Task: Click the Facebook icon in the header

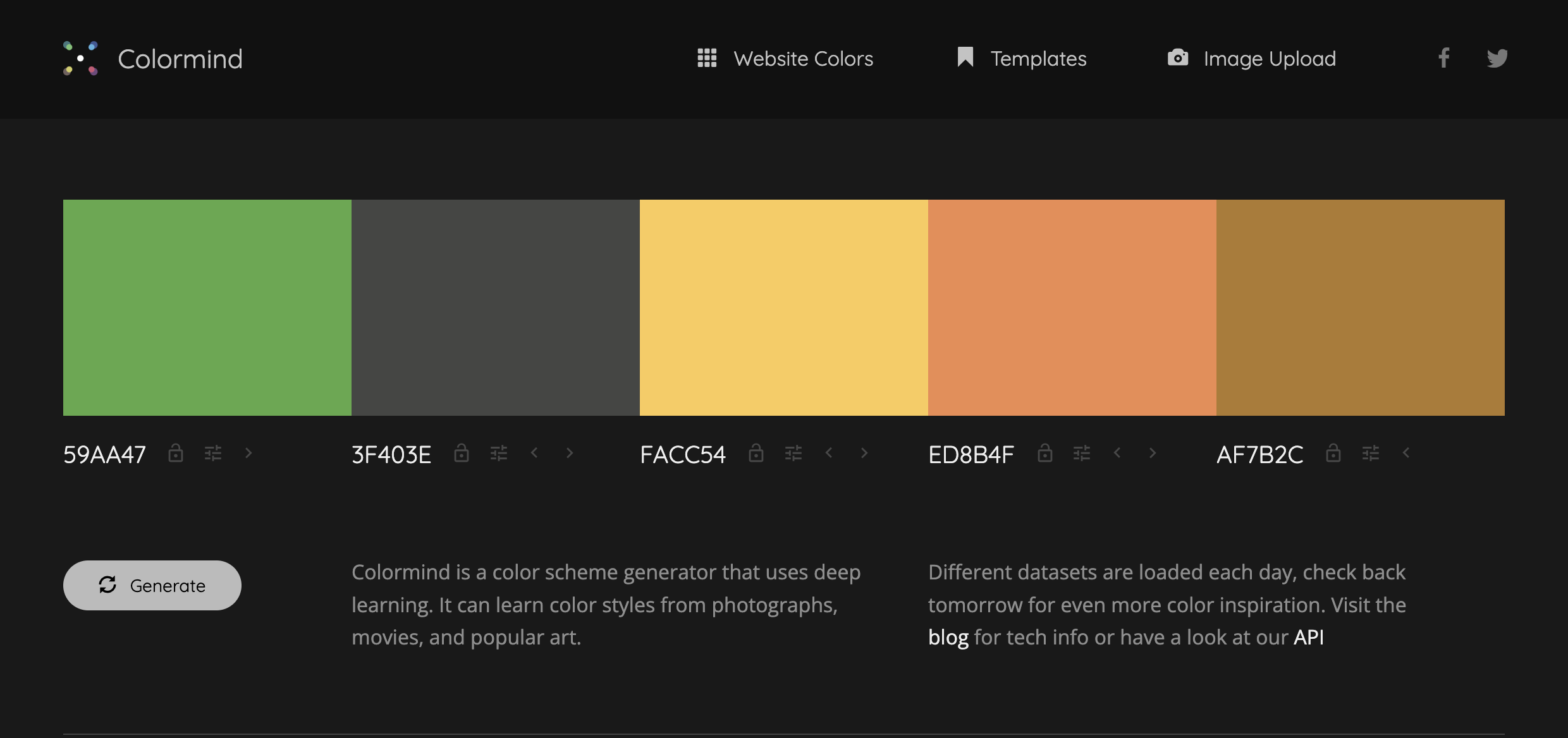Action: click(1443, 58)
